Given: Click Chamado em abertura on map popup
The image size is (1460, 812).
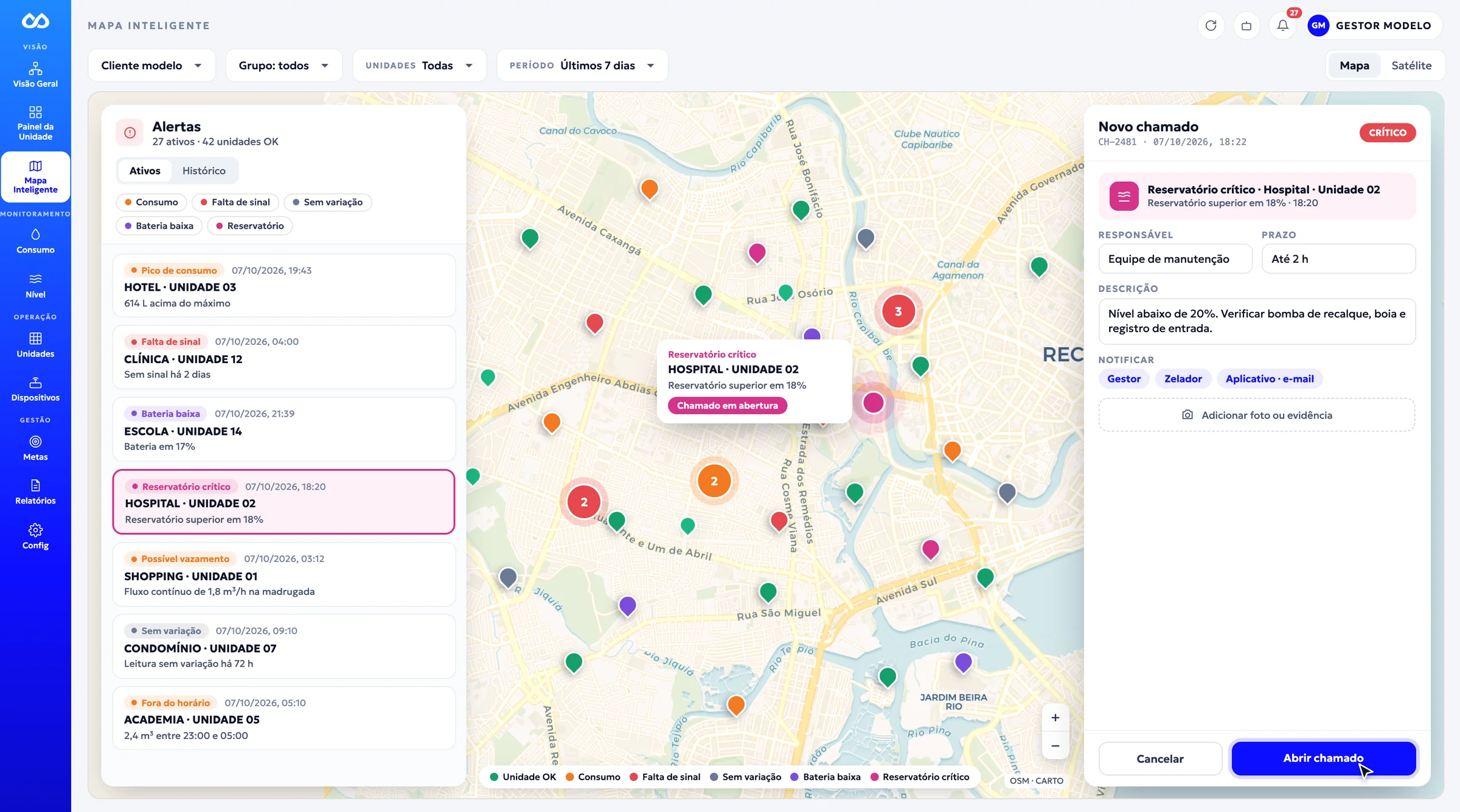Looking at the screenshot, I should tap(728, 405).
